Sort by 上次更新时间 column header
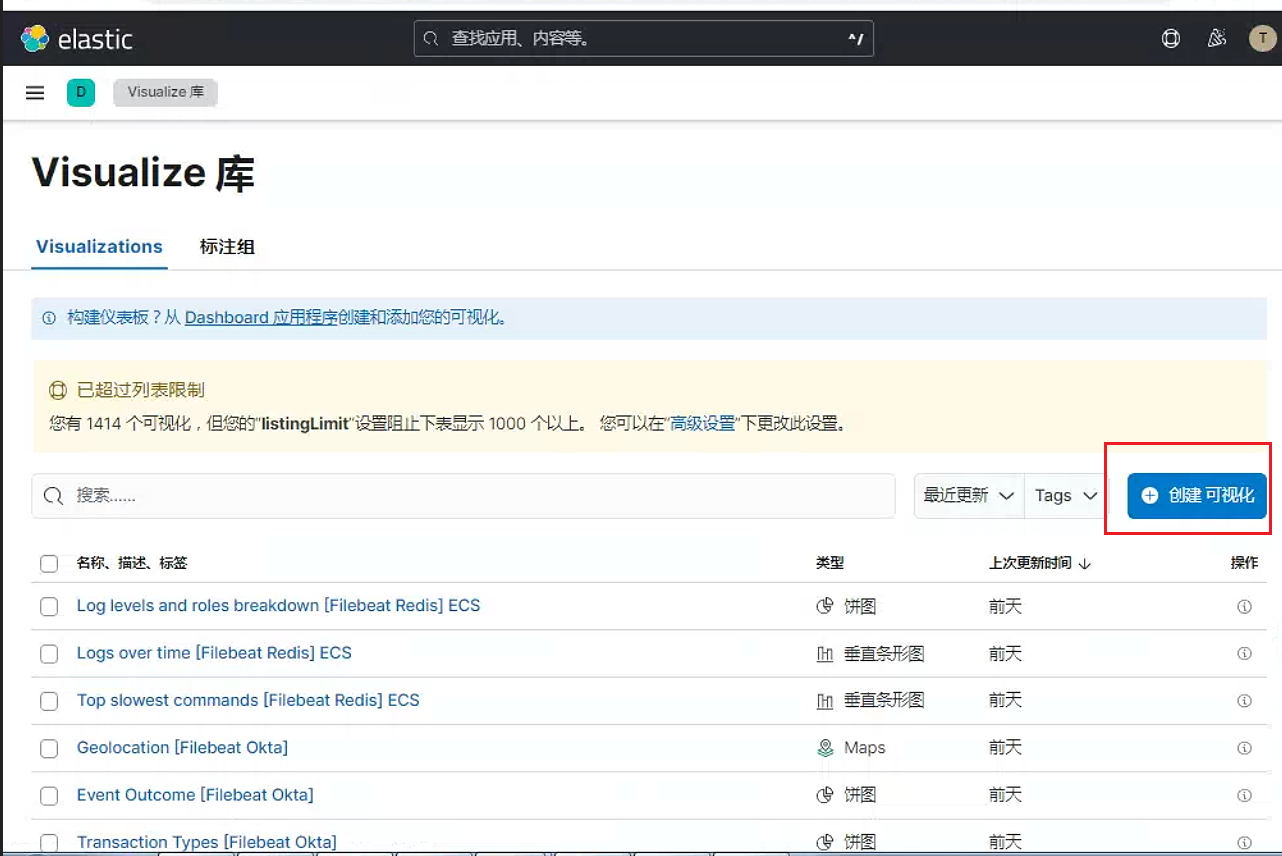The height and width of the screenshot is (856, 1282). coord(1039,563)
